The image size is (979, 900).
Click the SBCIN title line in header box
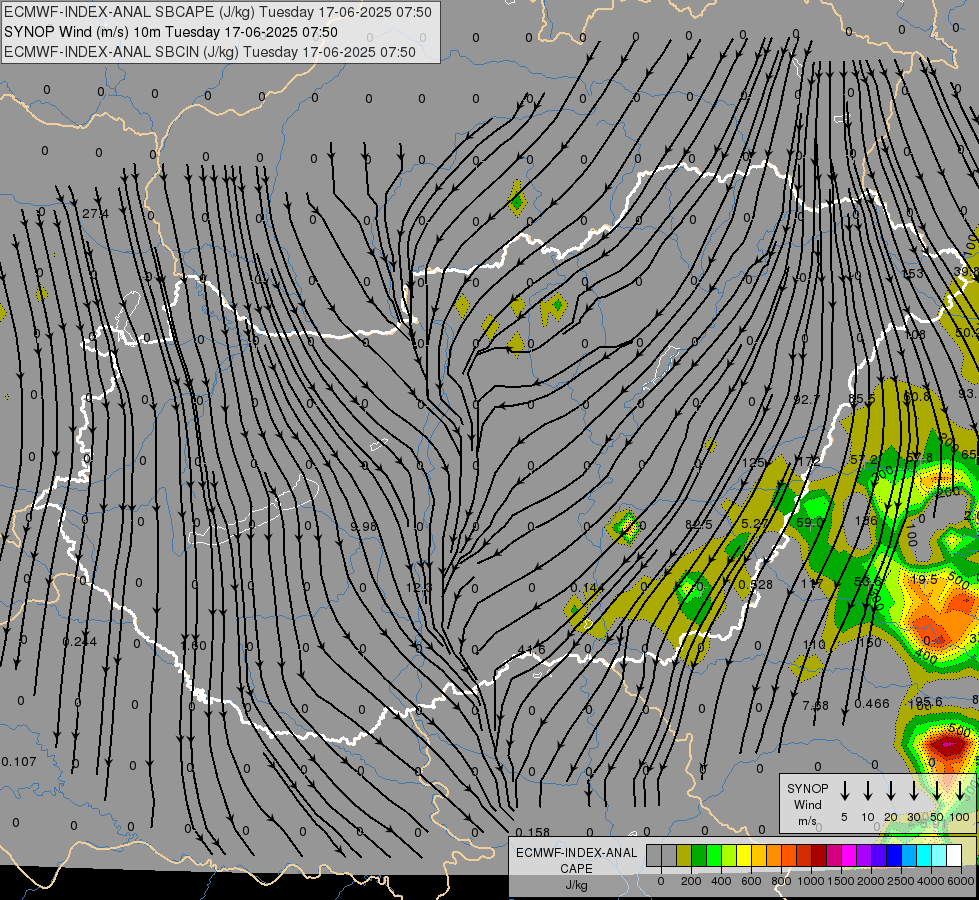click(x=210, y=52)
